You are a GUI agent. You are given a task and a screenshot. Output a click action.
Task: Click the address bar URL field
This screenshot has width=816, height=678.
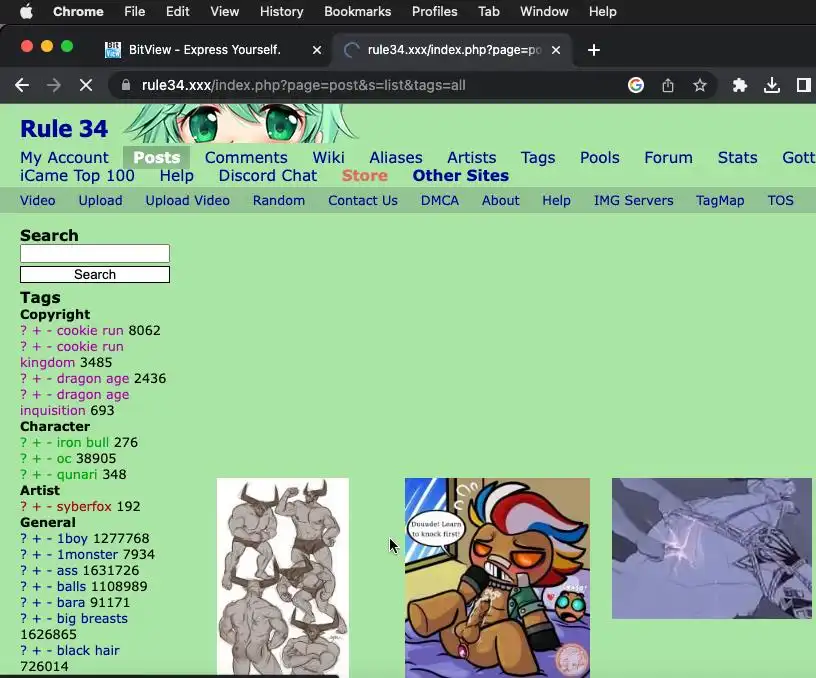click(x=303, y=85)
